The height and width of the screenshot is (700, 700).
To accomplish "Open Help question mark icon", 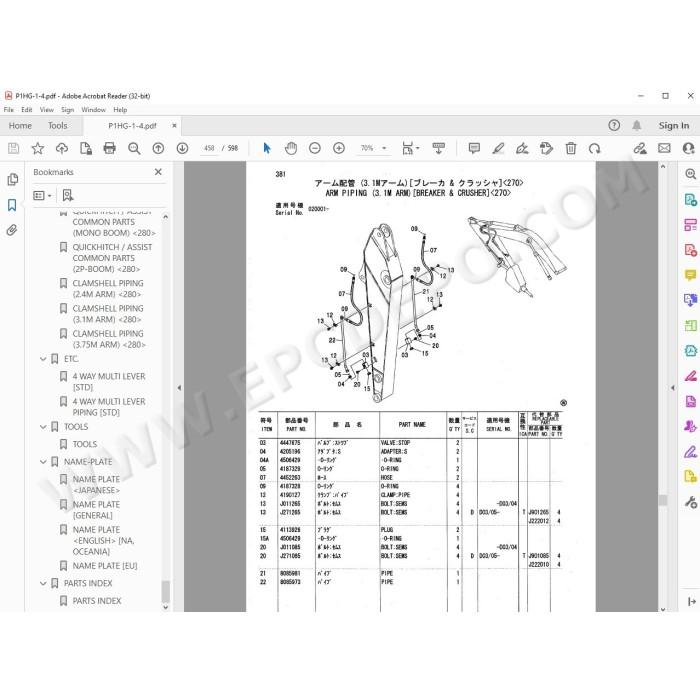I will [x=614, y=125].
